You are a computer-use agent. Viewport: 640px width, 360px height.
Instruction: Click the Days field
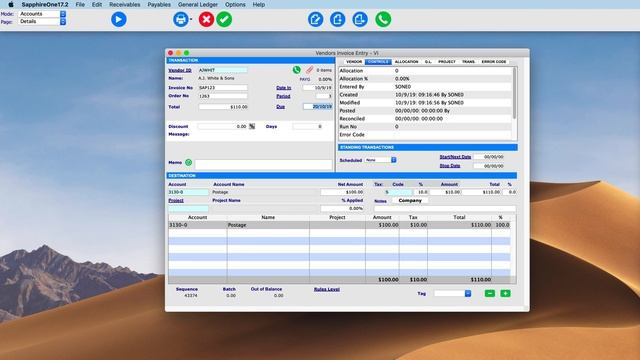(x=308, y=127)
